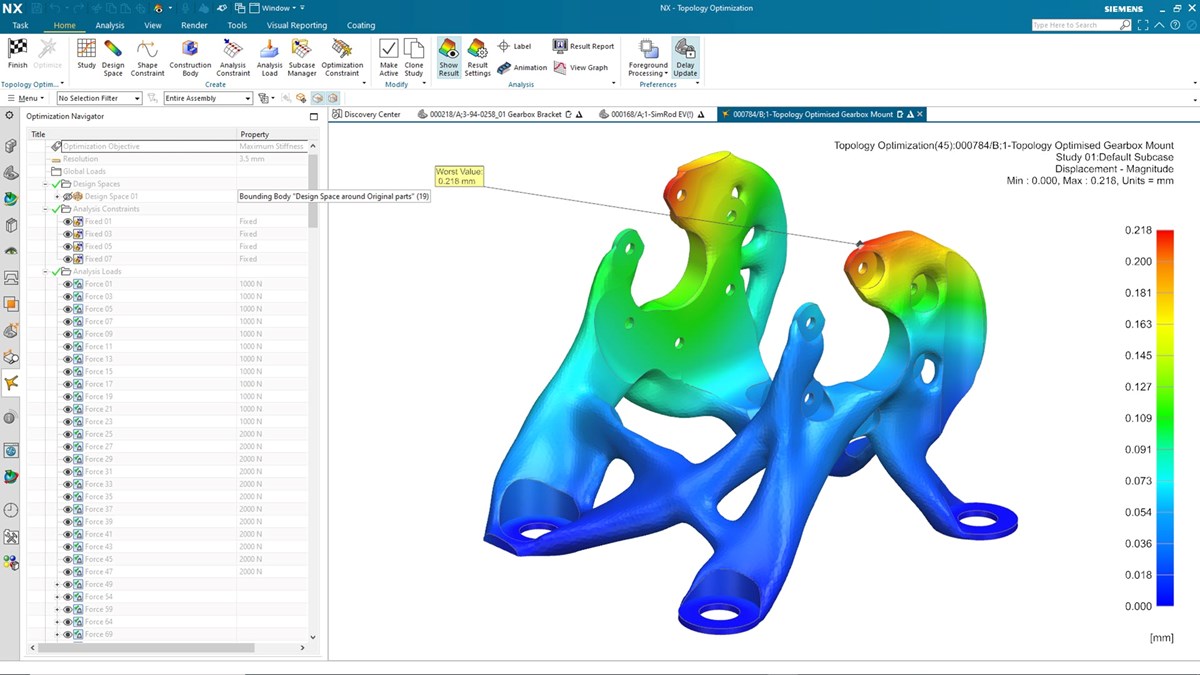This screenshot has height=675, width=1200.
Task: Select the Shape Constraint tool
Action: pyautogui.click(x=147, y=50)
